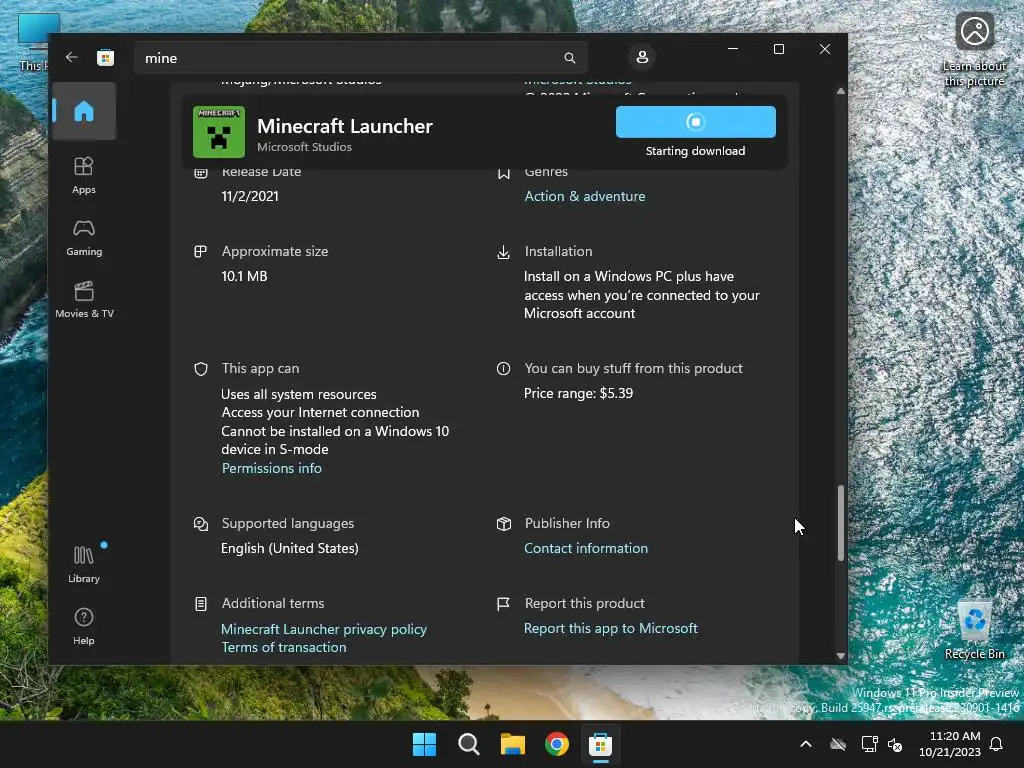This screenshot has width=1024, height=768.
Task: Open the taskbar clock showing 11:20 AM
Action: pyautogui.click(x=950, y=744)
